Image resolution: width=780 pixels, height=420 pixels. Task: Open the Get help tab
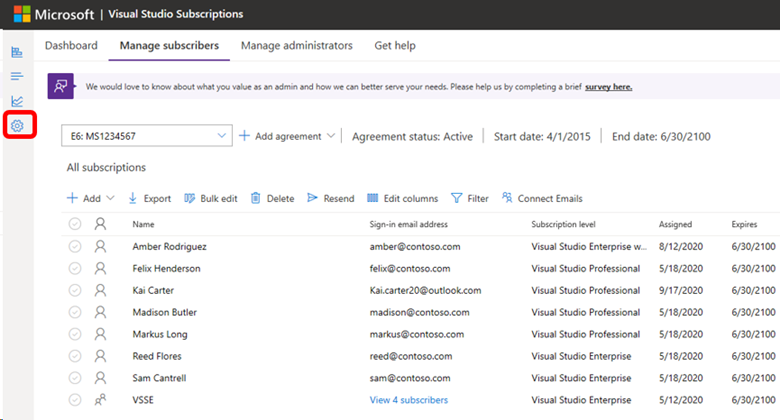(394, 45)
